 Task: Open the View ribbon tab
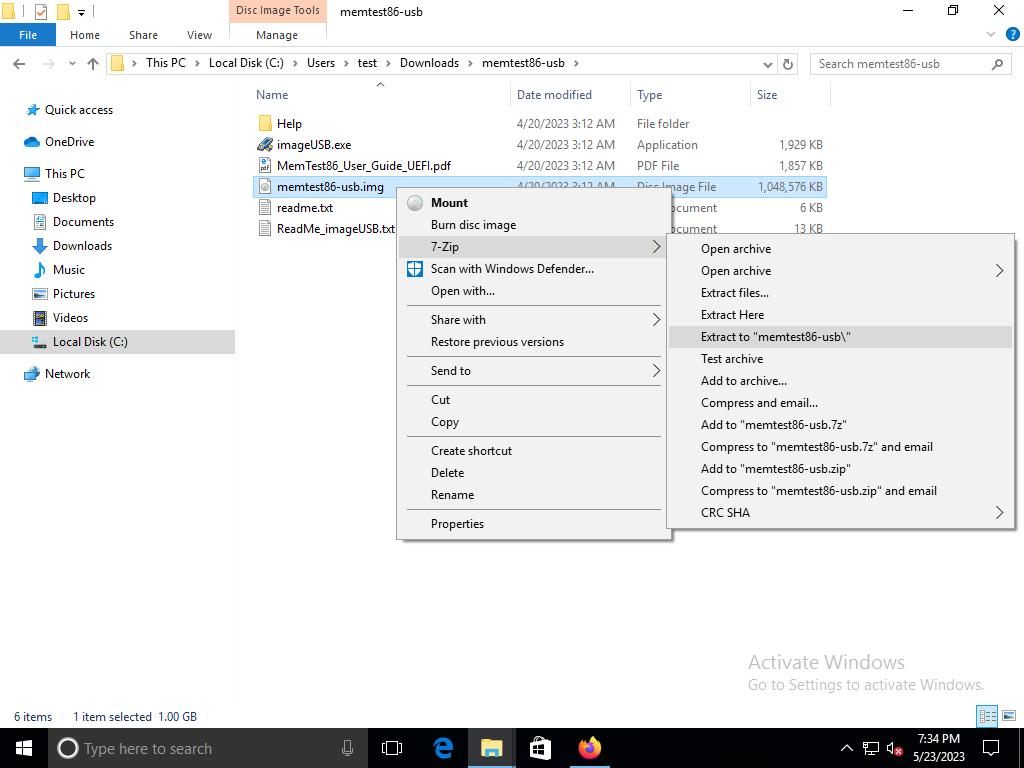(x=199, y=35)
